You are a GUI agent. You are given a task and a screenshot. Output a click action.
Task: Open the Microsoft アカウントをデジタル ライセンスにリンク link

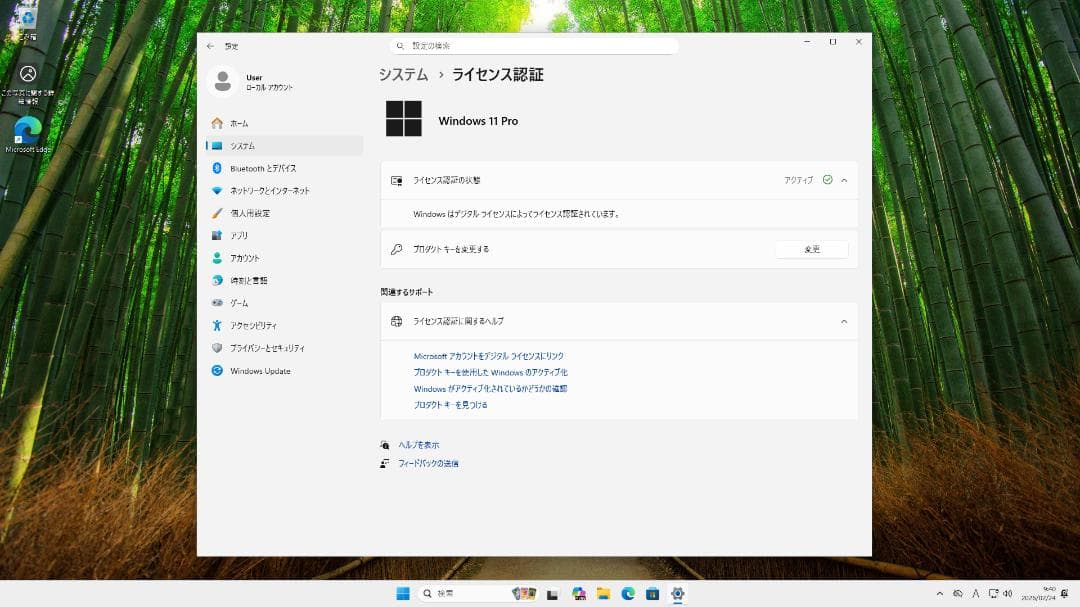488,356
